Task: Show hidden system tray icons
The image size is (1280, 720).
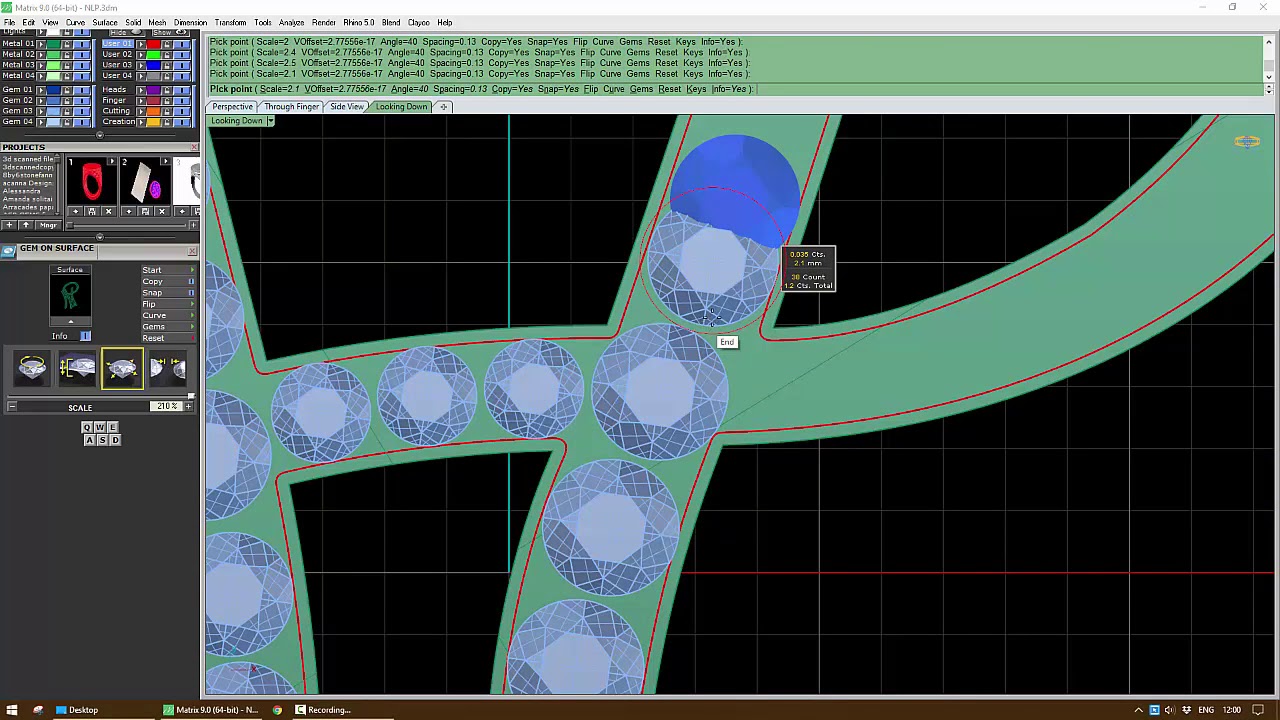Action: click(x=1138, y=710)
